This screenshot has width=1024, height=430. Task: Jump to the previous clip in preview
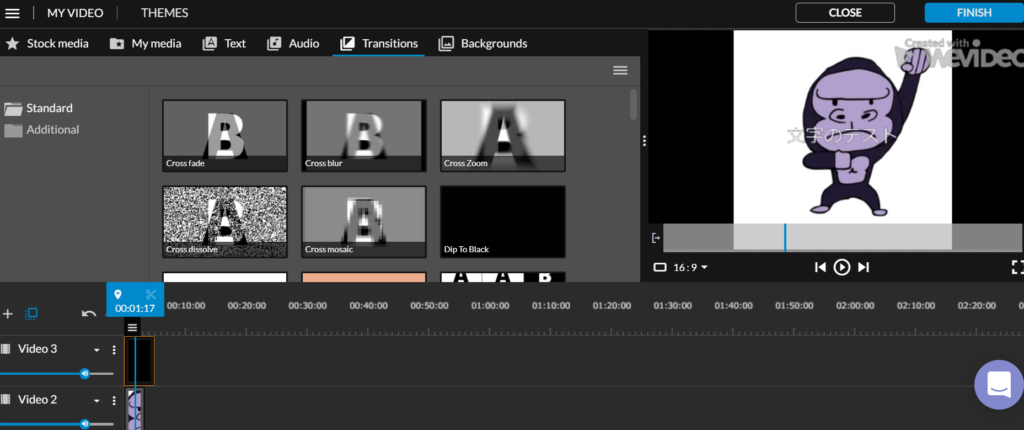820,267
